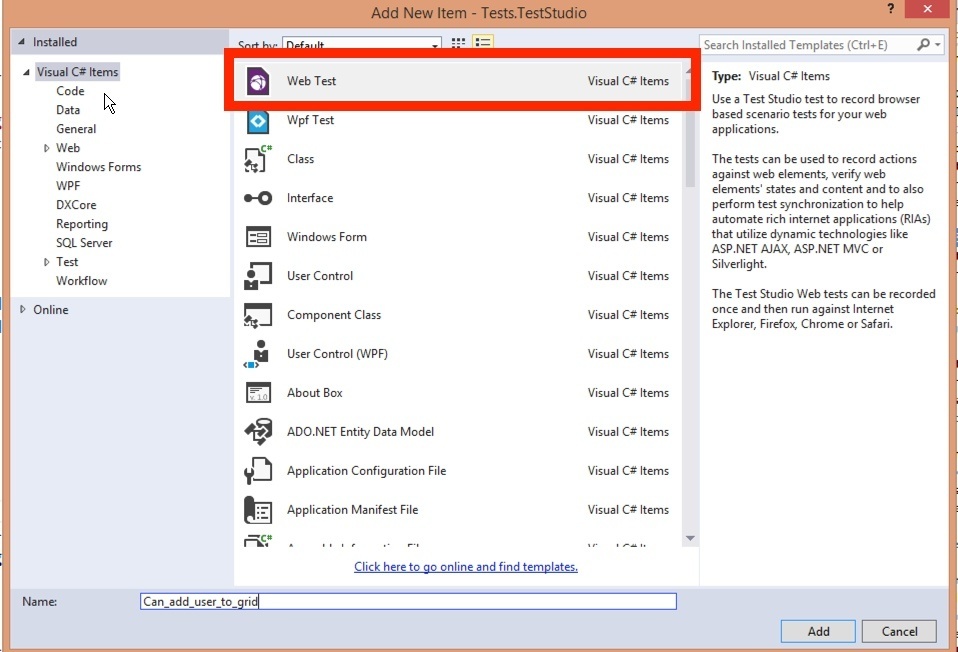This screenshot has width=958, height=652.
Task: Click the search magnifier icon
Action: (x=923, y=45)
